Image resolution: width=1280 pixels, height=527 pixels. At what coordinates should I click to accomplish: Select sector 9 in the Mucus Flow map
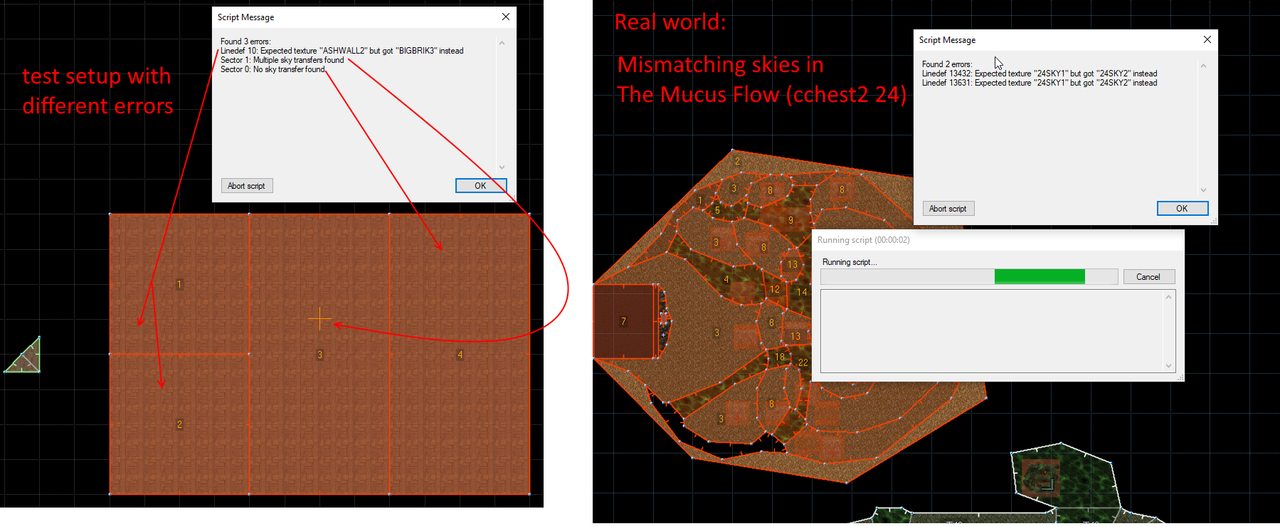790,220
